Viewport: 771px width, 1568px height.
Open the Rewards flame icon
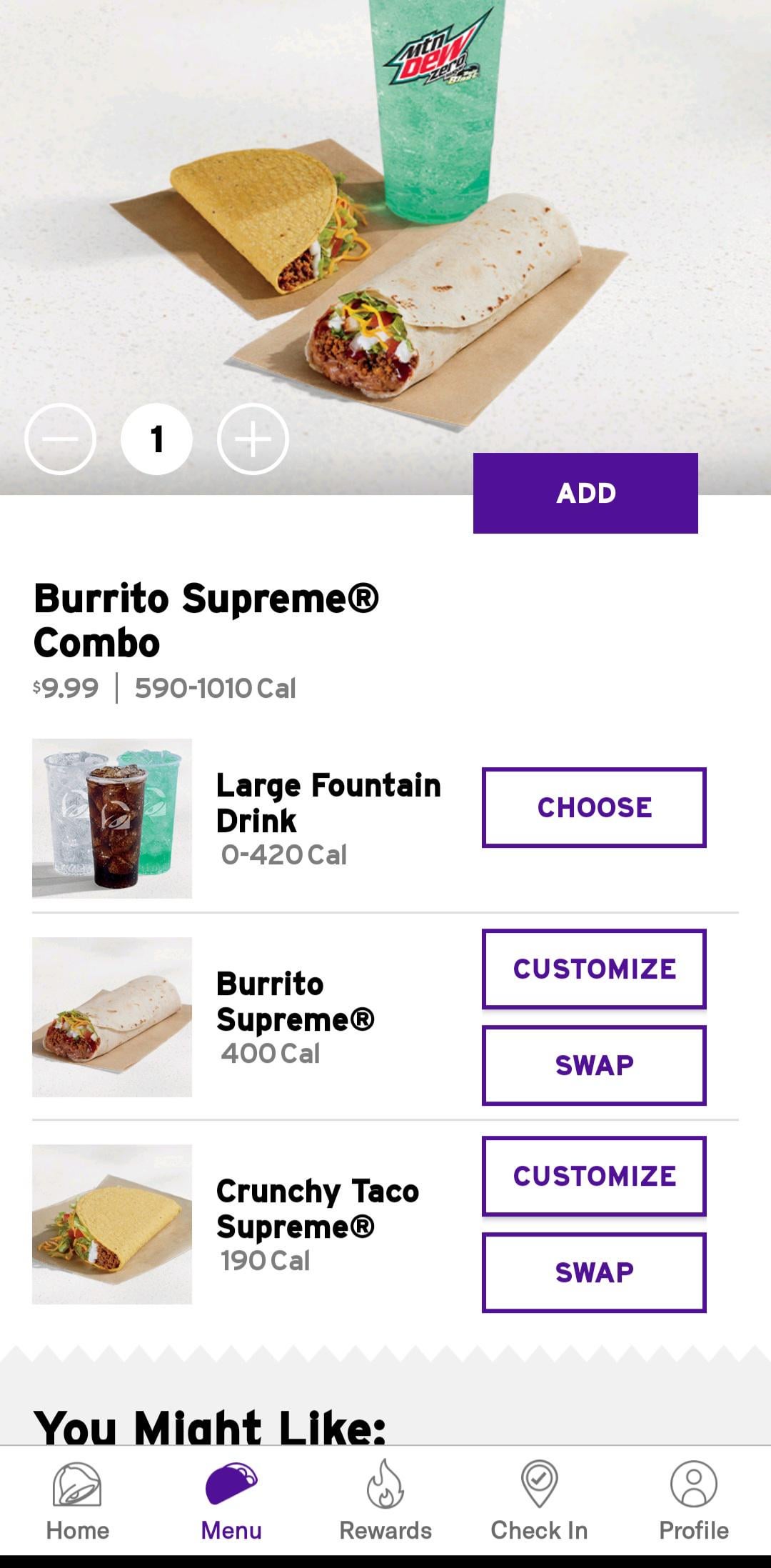pos(385,1484)
